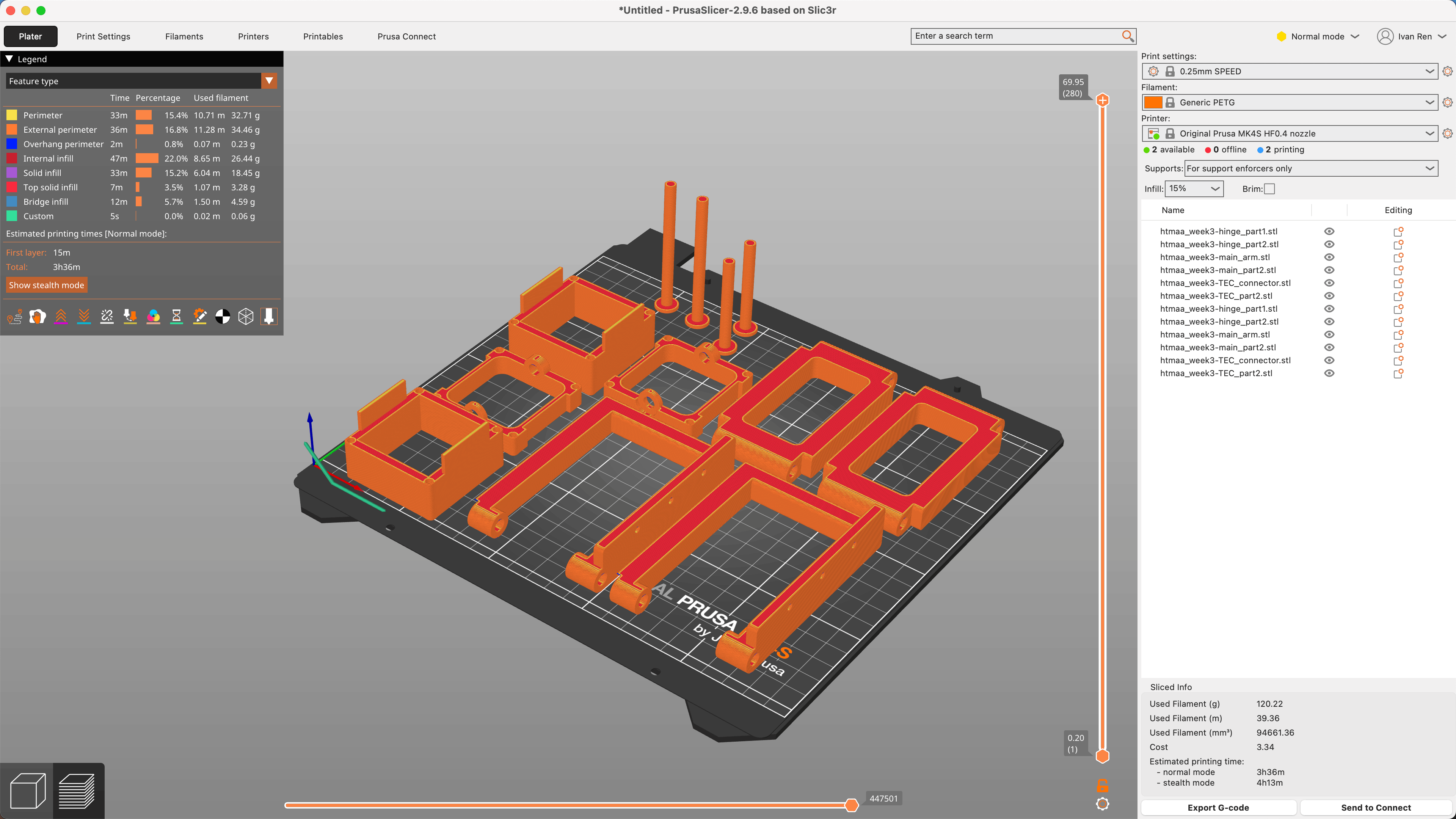Viewport: 1456px width, 819px height.
Task: Click the filament orange color swatch
Action: pos(1153,102)
